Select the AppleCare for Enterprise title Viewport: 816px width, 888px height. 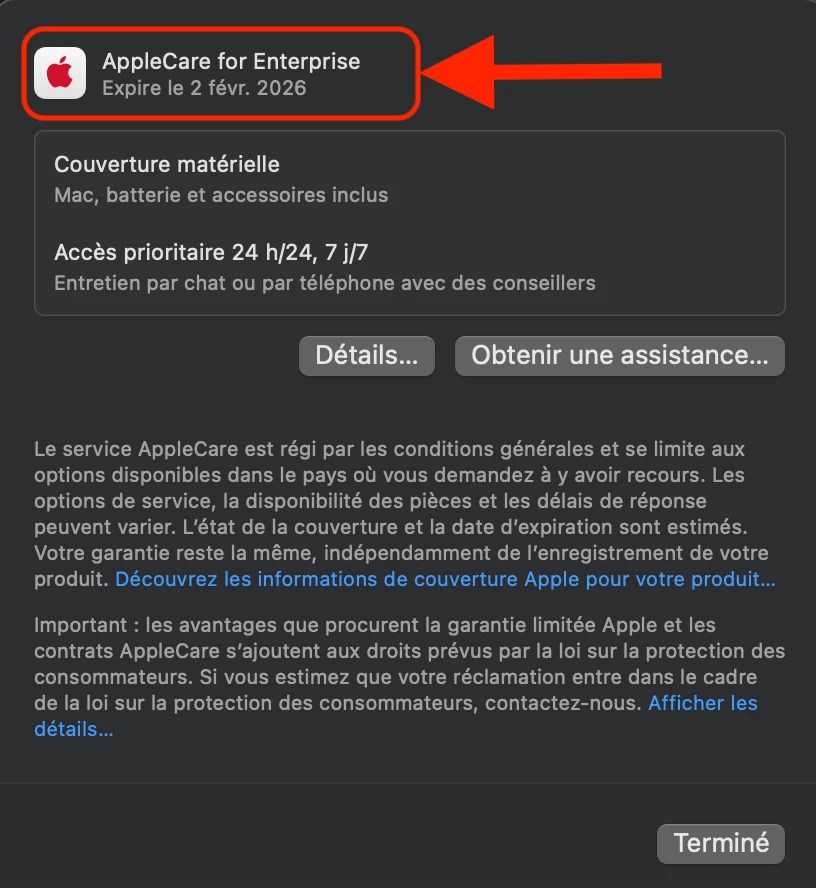pos(231,61)
